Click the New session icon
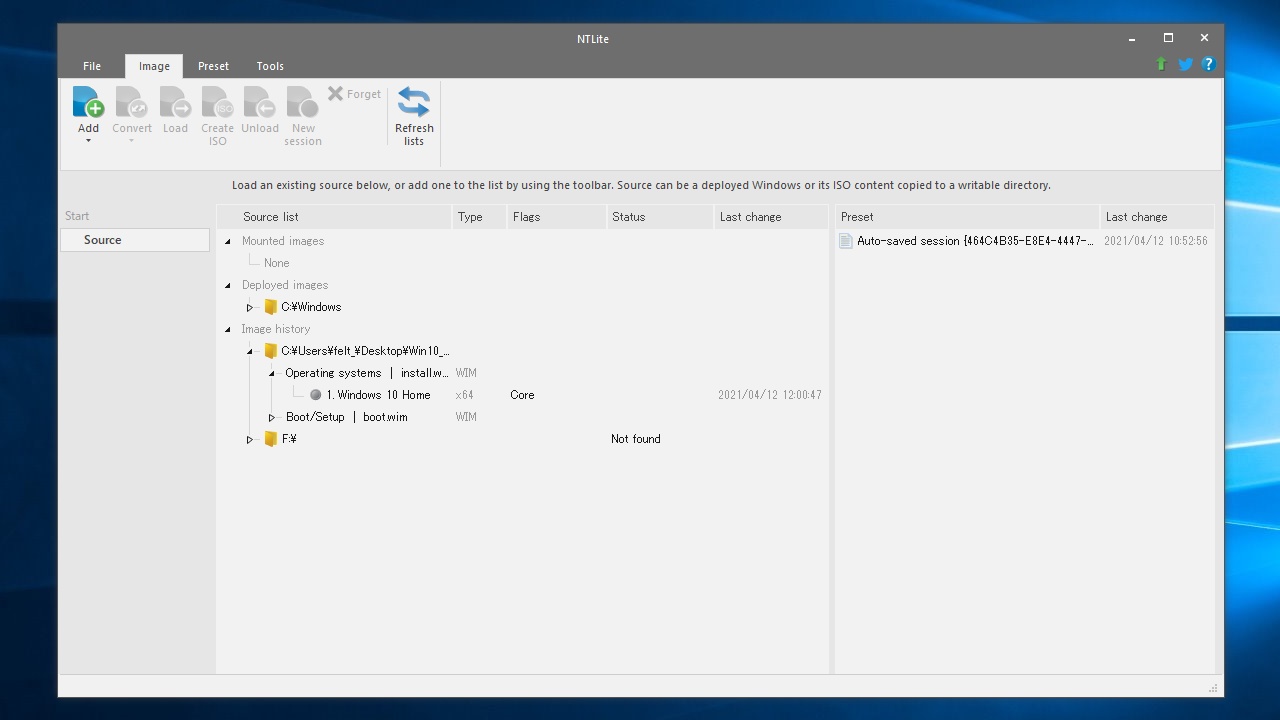 pos(302,102)
